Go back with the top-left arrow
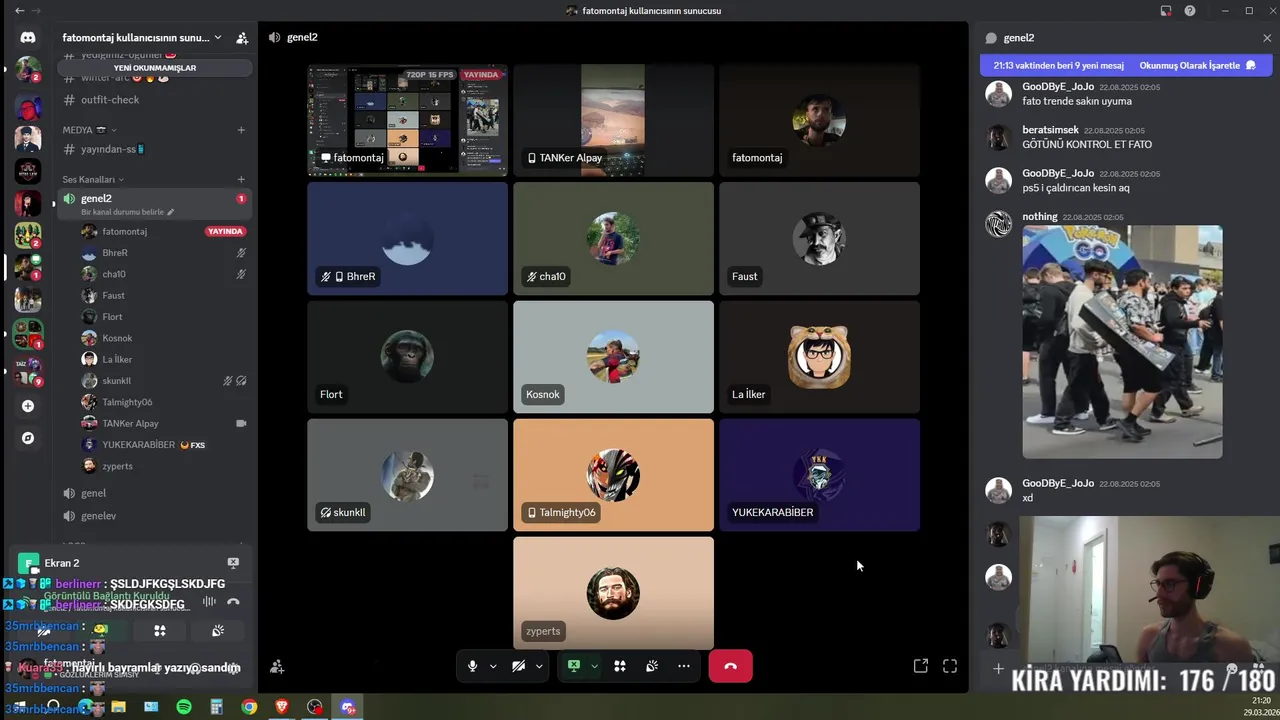1280x720 pixels. click(x=19, y=11)
